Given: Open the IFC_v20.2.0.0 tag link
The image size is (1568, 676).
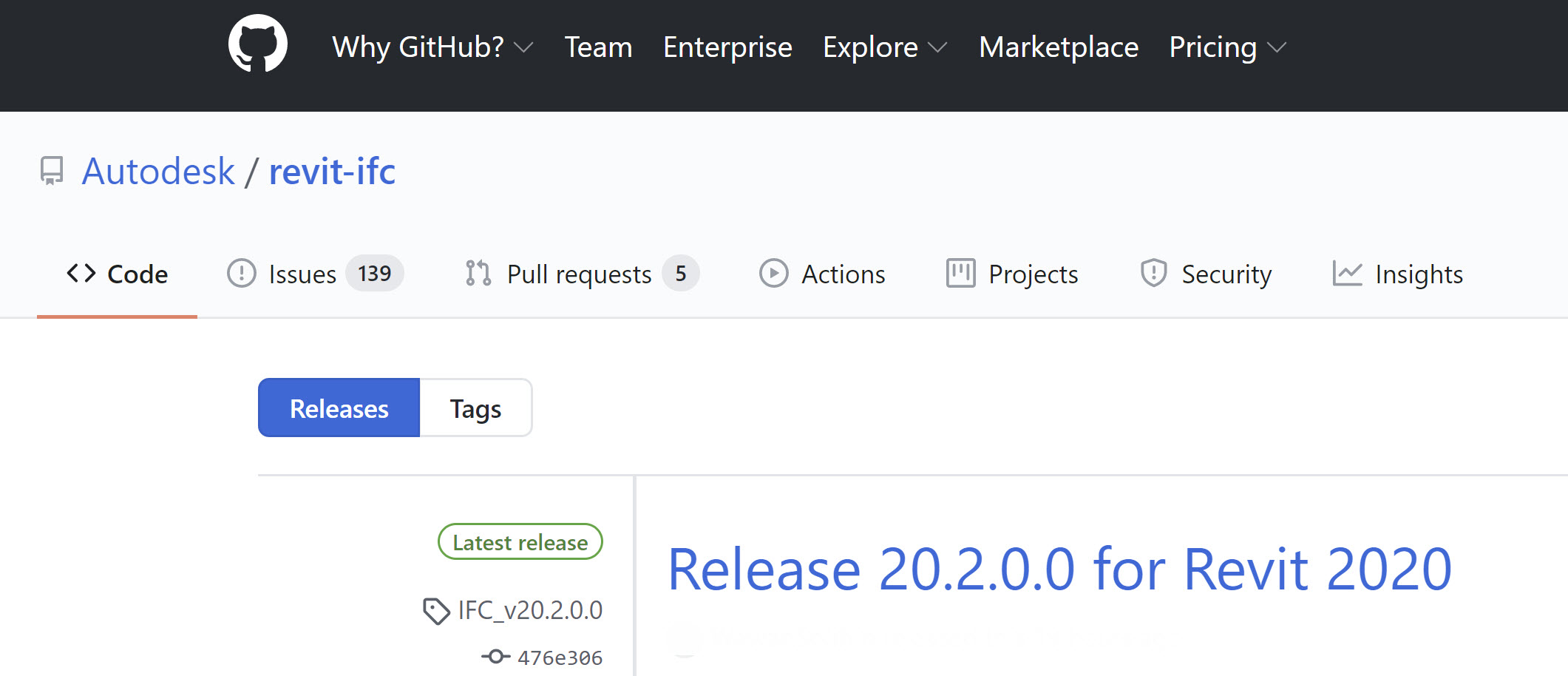Looking at the screenshot, I should click(x=530, y=610).
